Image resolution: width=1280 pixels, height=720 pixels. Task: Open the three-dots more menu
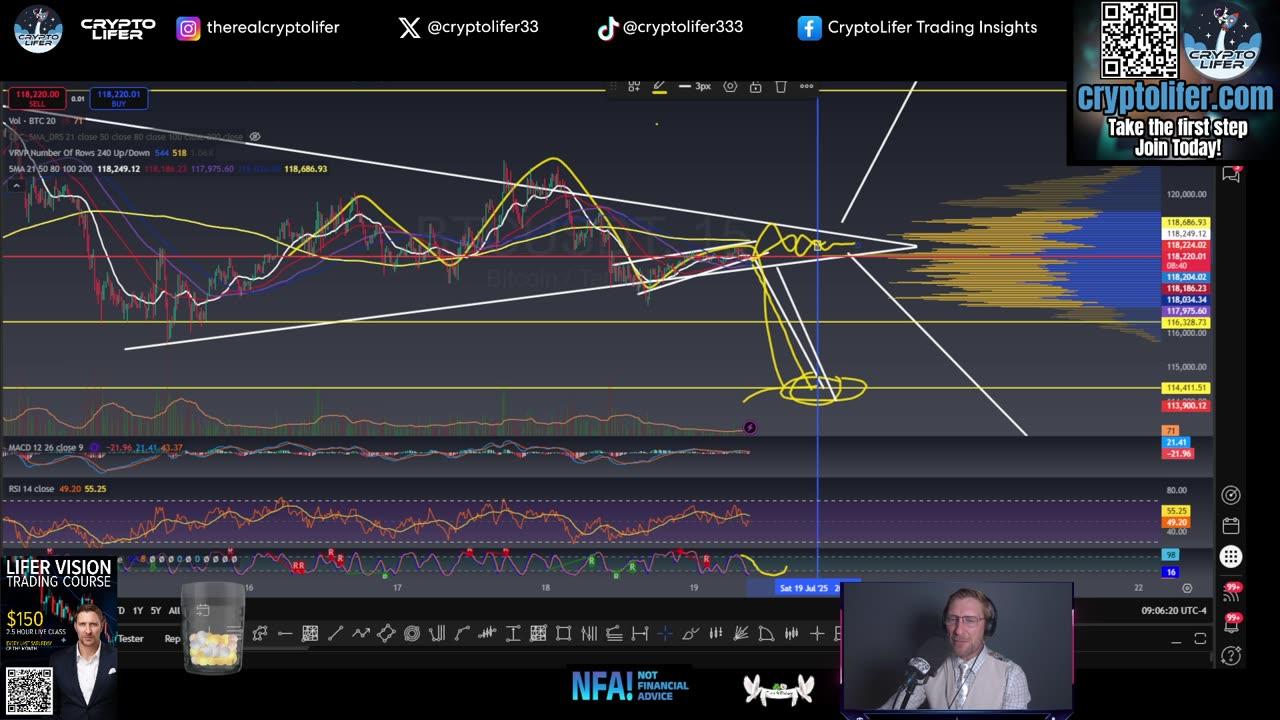pyautogui.click(x=806, y=86)
